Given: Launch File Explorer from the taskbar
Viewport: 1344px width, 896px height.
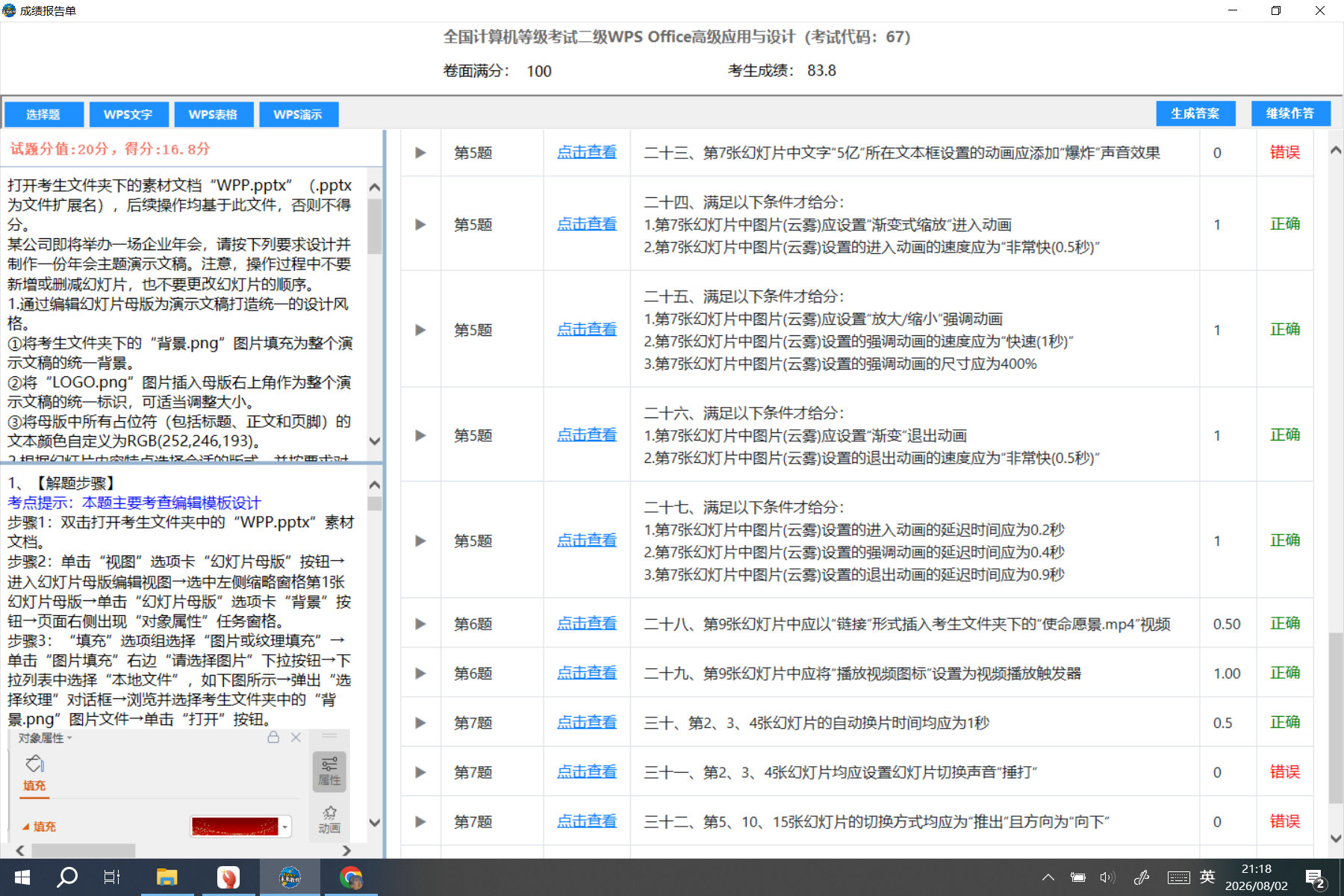Looking at the screenshot, I should tap(167, 877).
